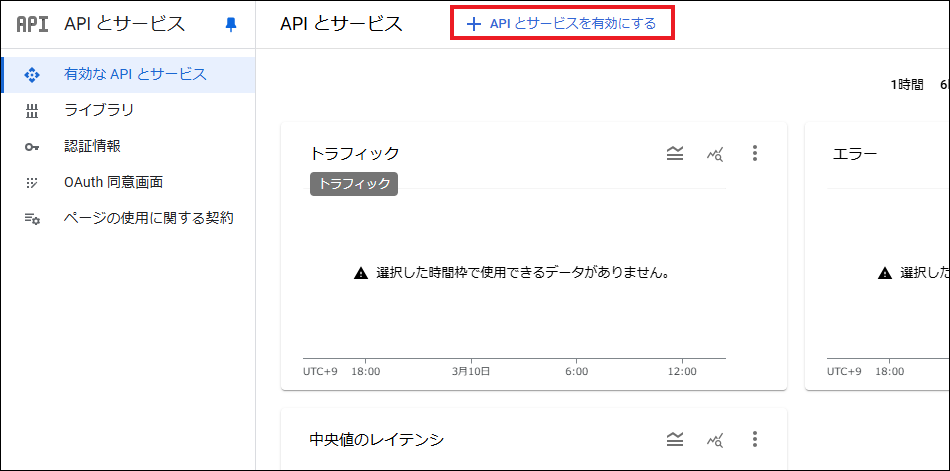This screenshot has width=950, height=471.
Task: Click the key icon next to 認証情報
Action: click(32, 146)
